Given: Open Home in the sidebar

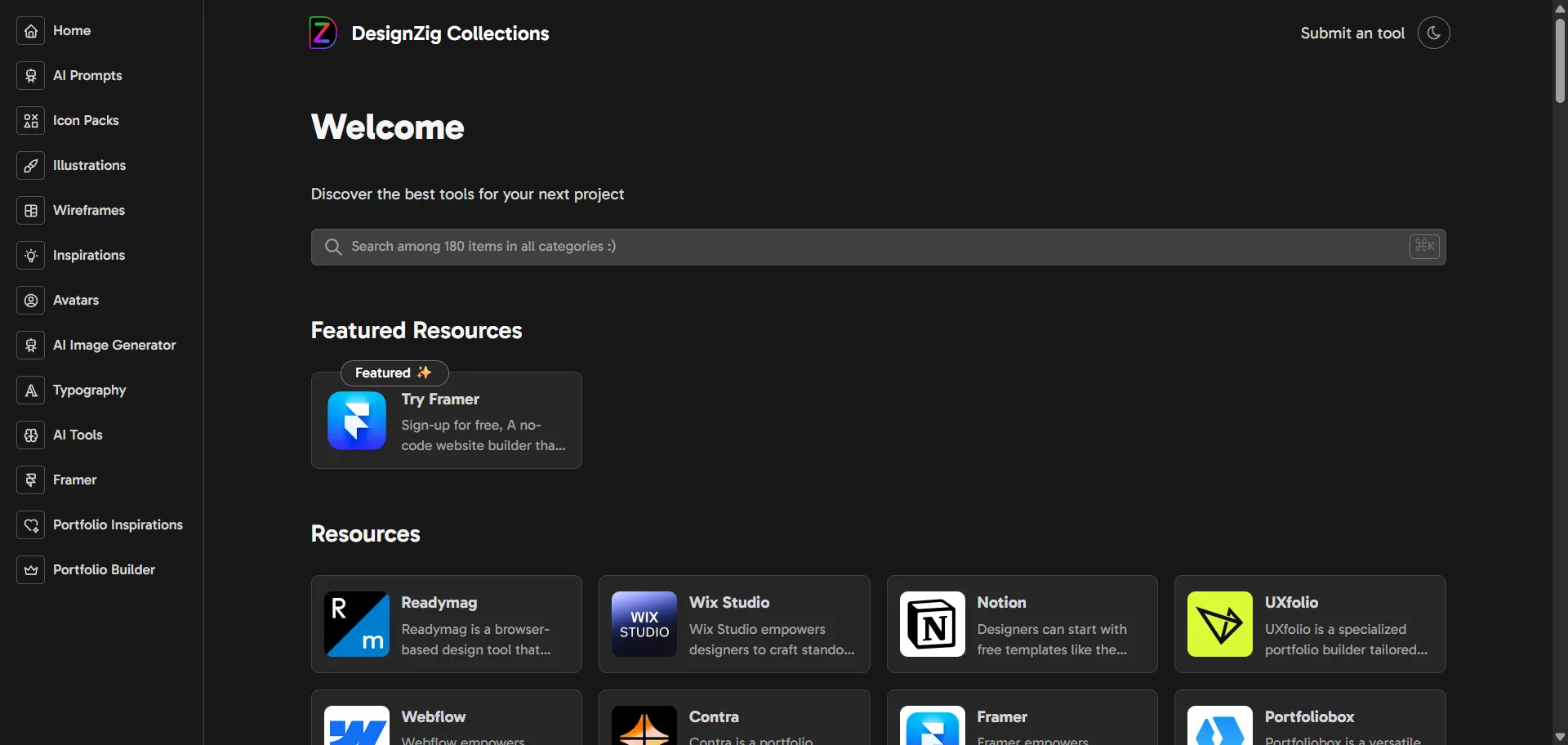Looking at the screenshot, I should (72, 31).
